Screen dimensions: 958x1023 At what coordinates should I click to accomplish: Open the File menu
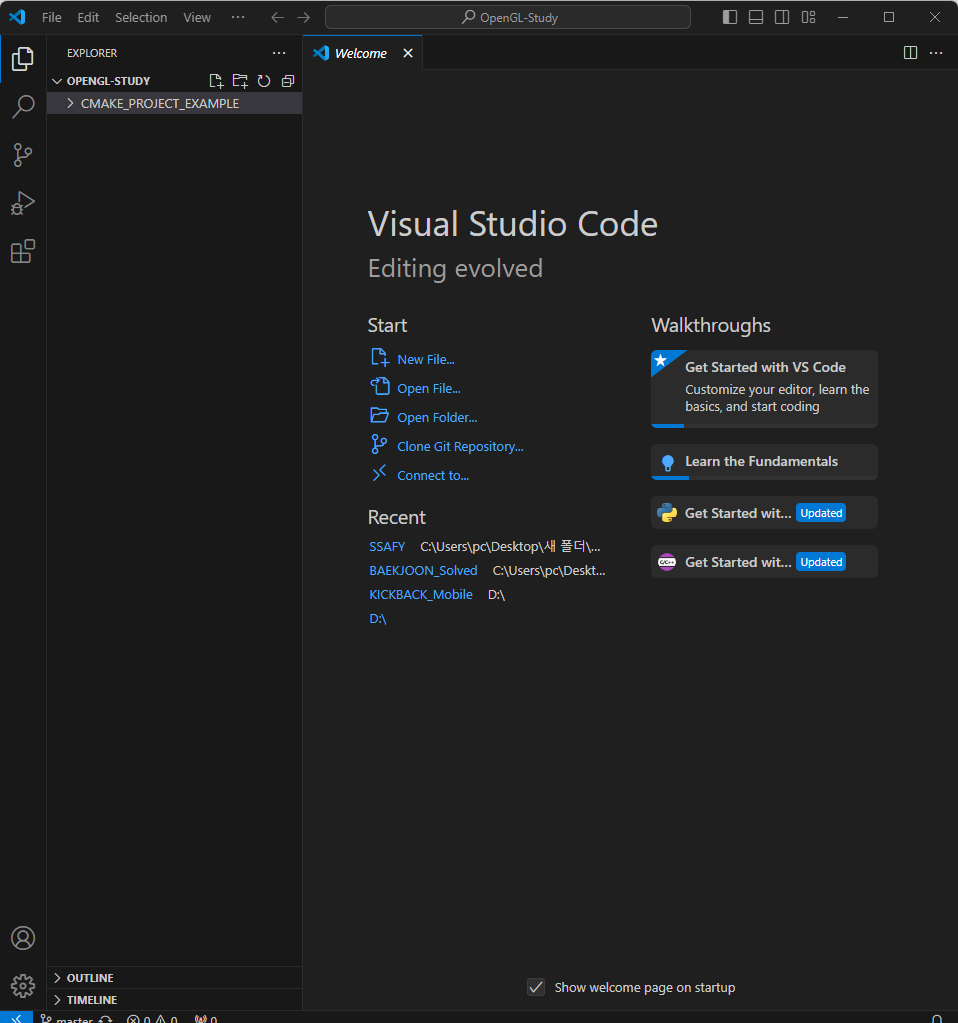pyautogui.click(x=52, y=18)
